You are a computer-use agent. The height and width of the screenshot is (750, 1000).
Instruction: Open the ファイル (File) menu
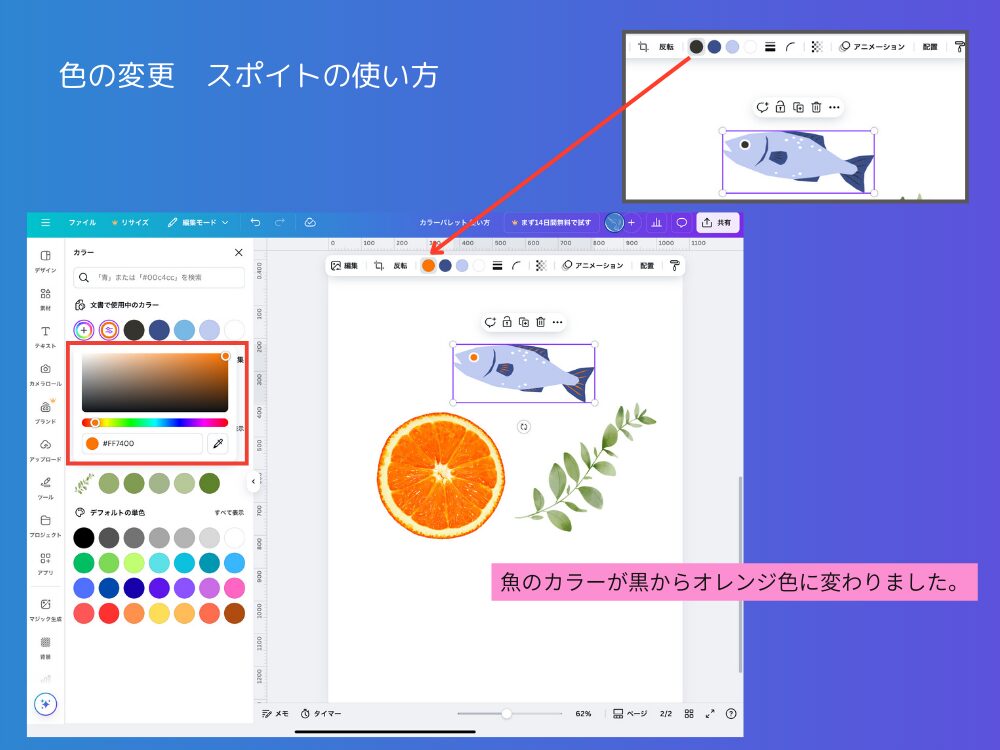(x=84, y=223)
